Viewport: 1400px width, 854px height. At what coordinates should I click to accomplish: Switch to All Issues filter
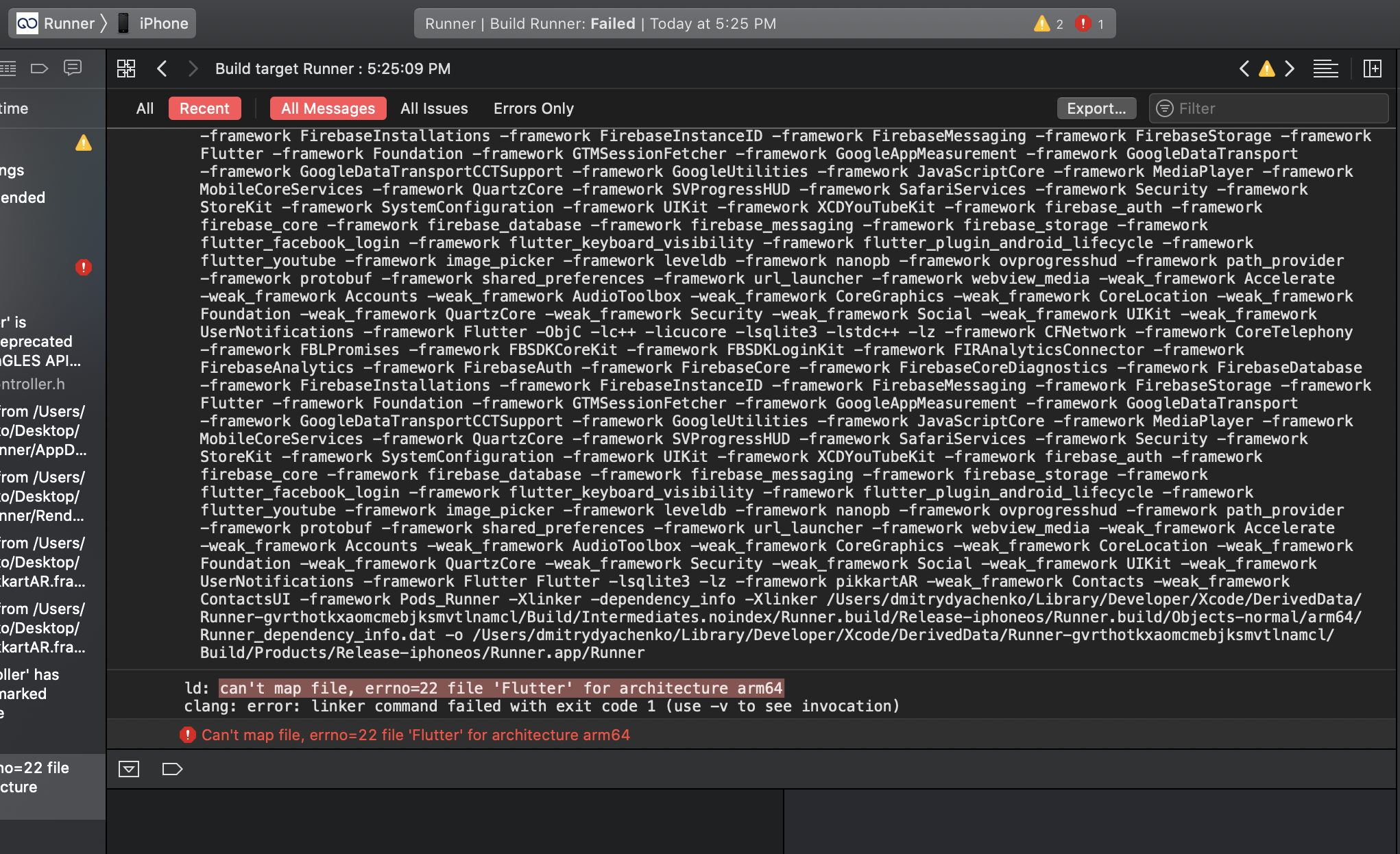(x=434, y=108)
